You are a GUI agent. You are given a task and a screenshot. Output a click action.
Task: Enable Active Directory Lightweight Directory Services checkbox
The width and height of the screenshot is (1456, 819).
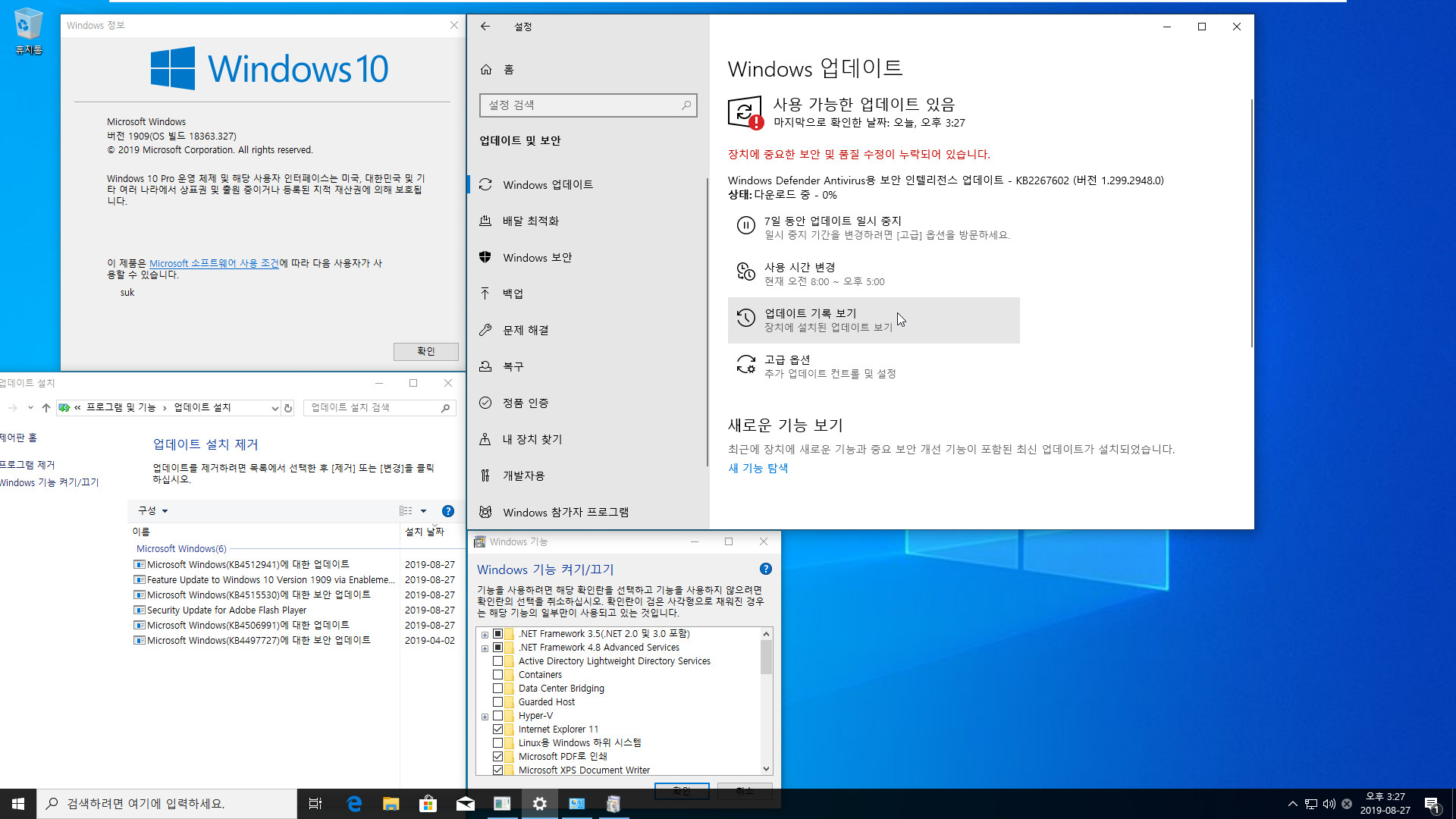498,661
